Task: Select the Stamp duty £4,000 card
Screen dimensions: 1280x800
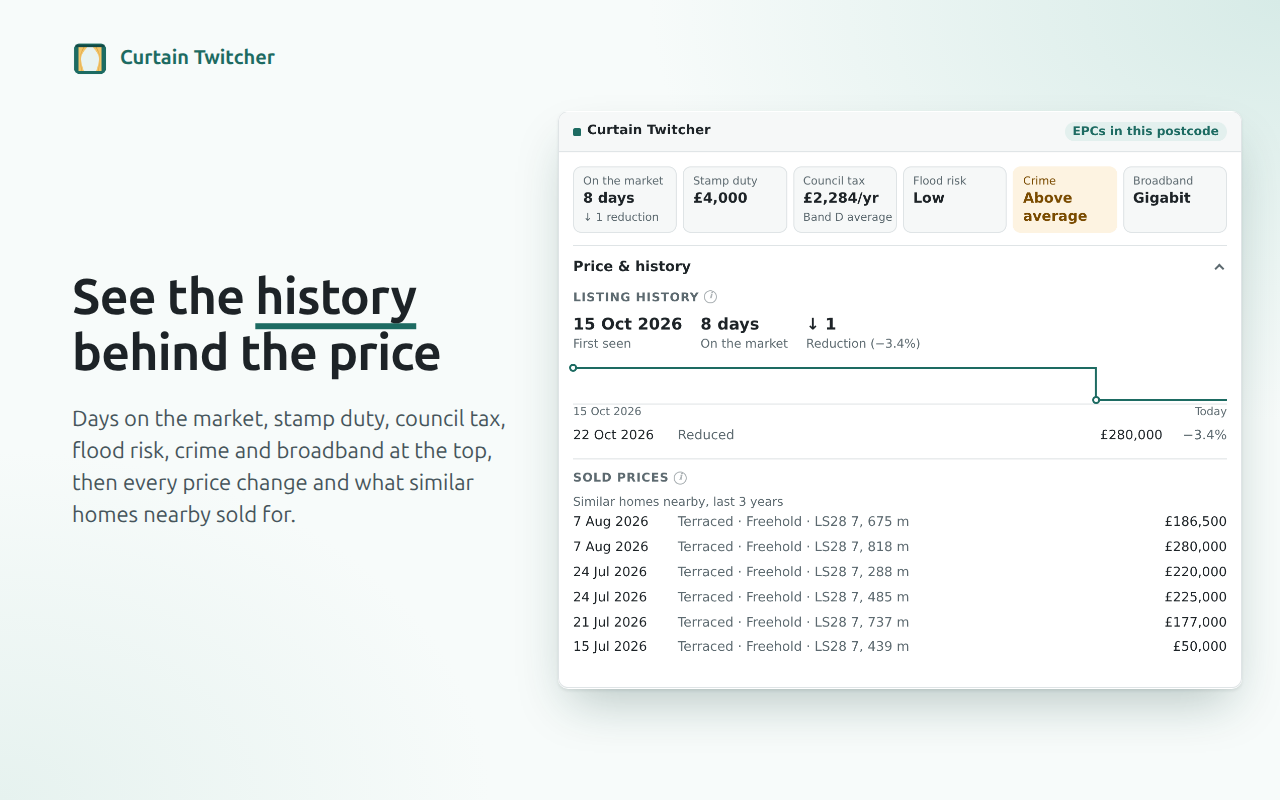Action: point(735,199)
